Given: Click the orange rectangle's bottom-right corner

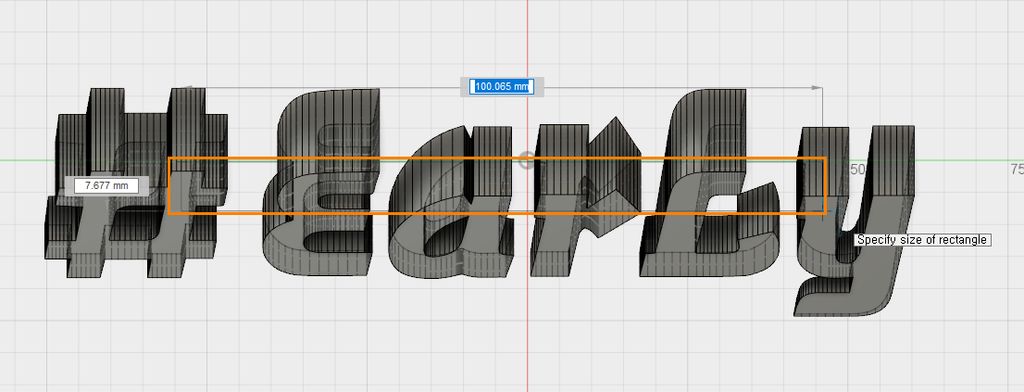Looking at the screenshot, I should (x=825, y=213).
